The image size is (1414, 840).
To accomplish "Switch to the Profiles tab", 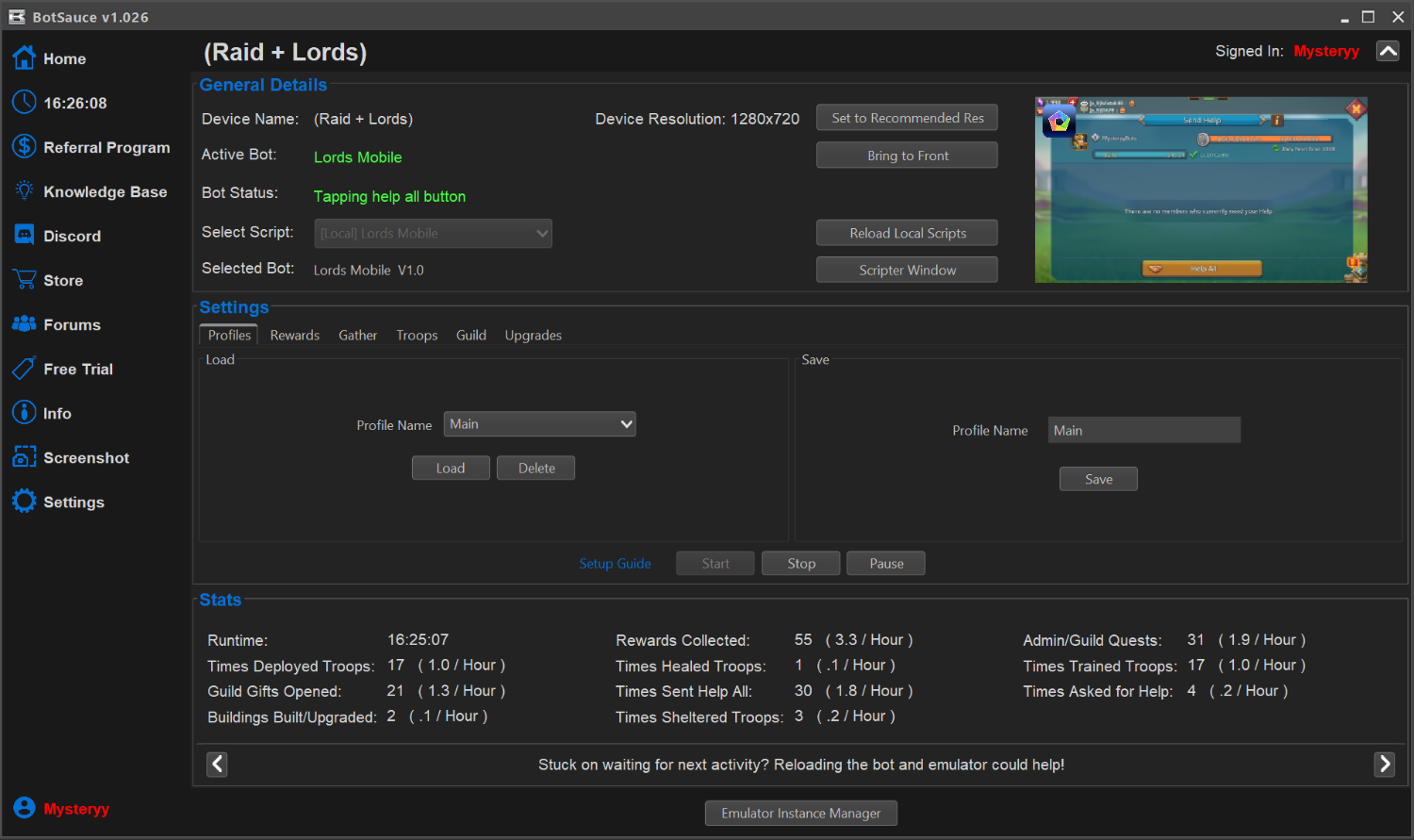I will coord(229,335).
